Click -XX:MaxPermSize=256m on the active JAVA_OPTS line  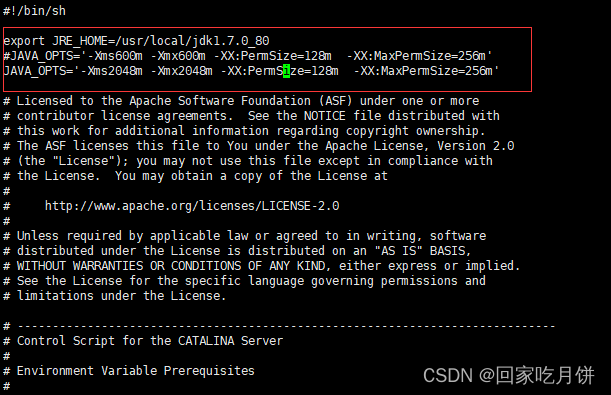(x=423, y=71)
